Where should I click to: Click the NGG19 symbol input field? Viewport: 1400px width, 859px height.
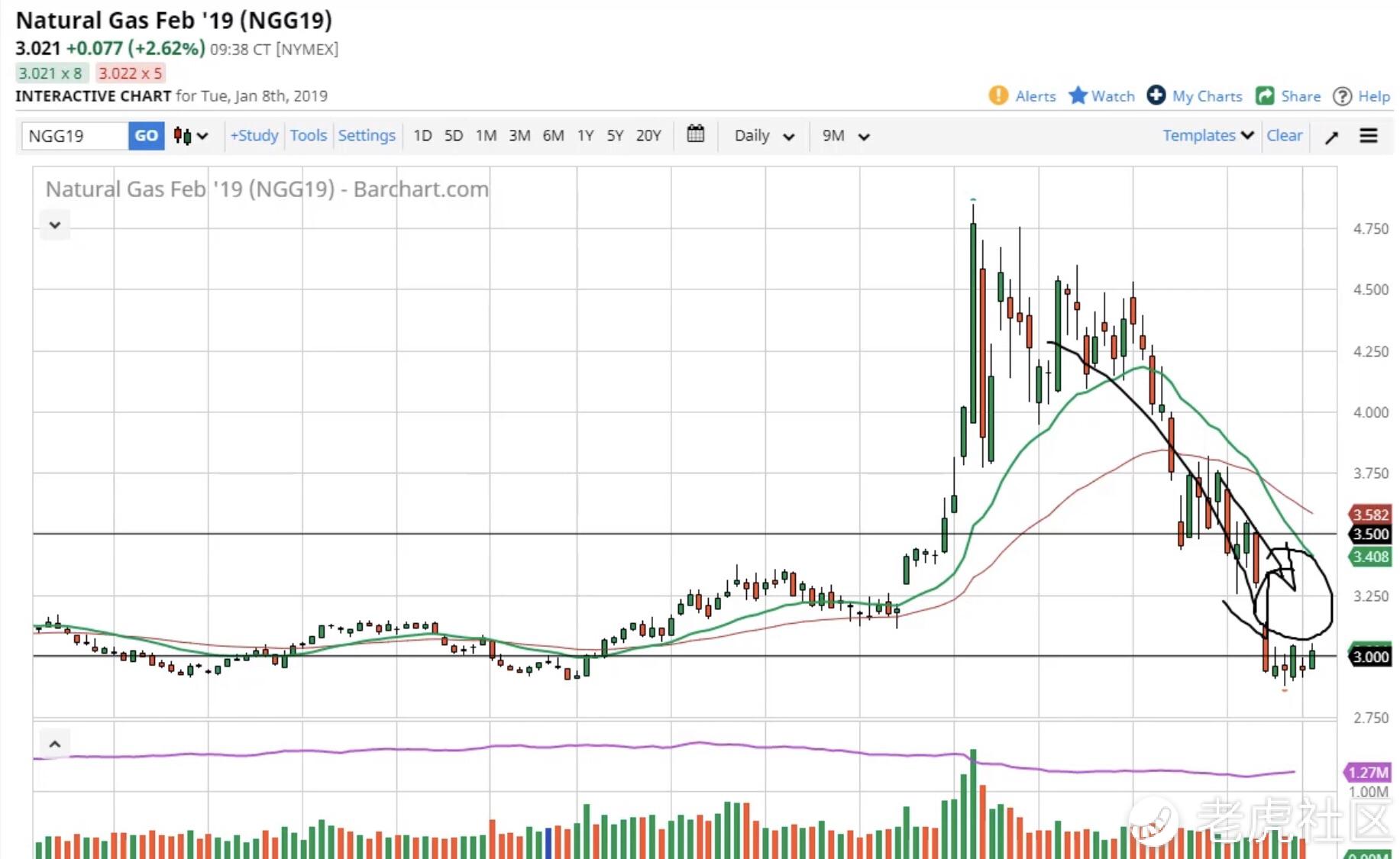(x=75, y=136)
